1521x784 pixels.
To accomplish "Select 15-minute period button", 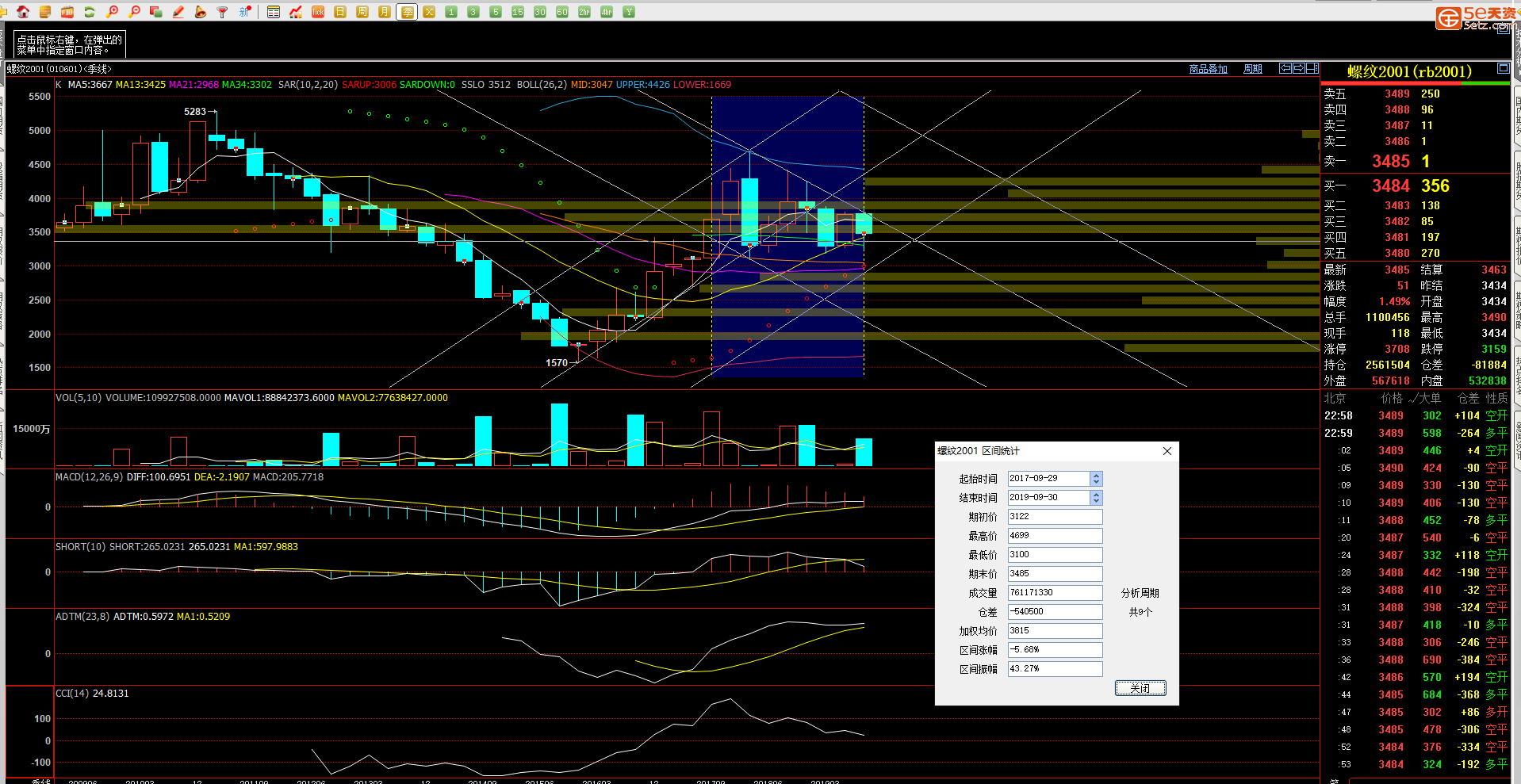I will pyautogui.click(x=518, y=12).
